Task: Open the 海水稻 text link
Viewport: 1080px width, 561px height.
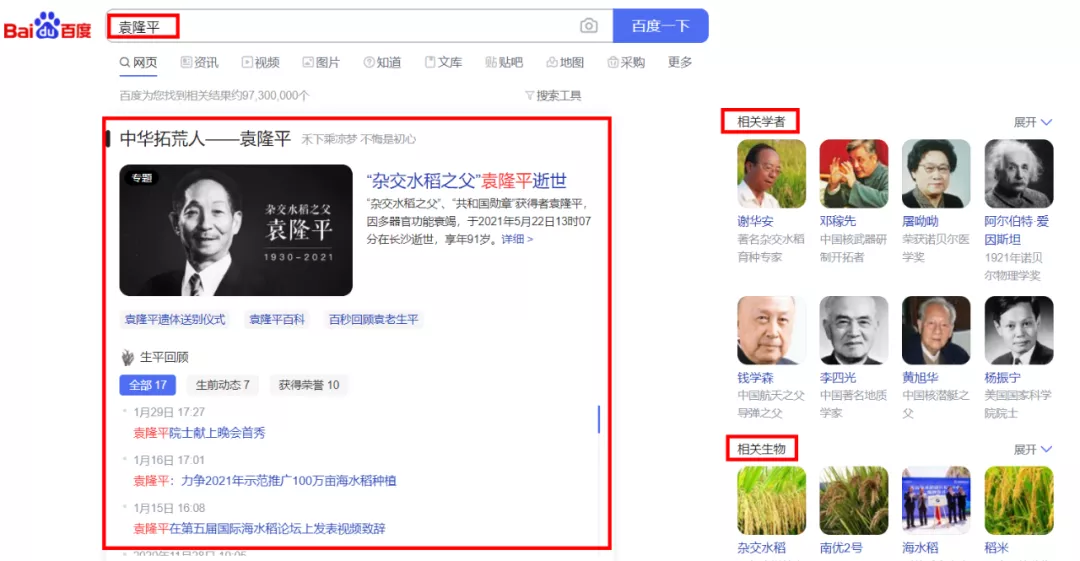Action: click(x=920, y=548)
